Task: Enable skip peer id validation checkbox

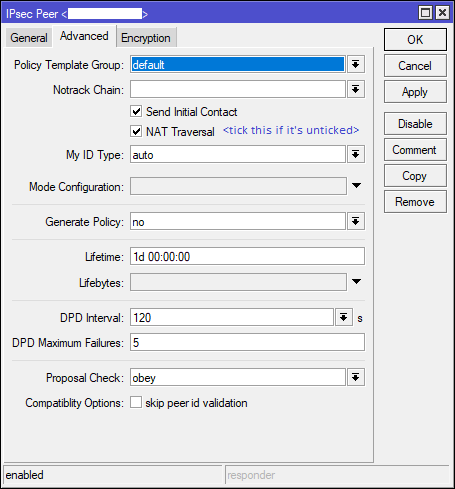Action: point(136,402)
